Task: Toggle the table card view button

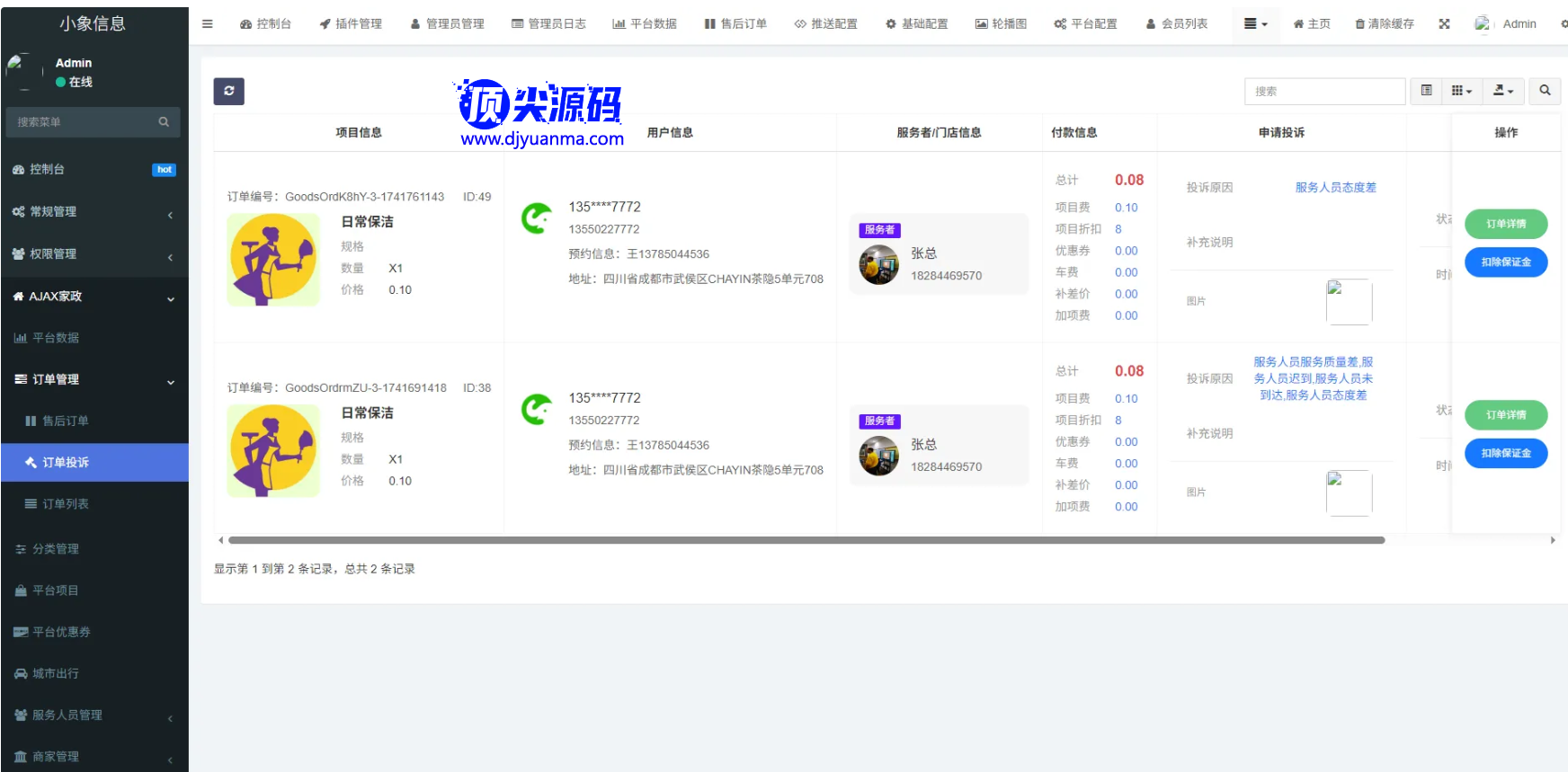Action: (1426, 91)
